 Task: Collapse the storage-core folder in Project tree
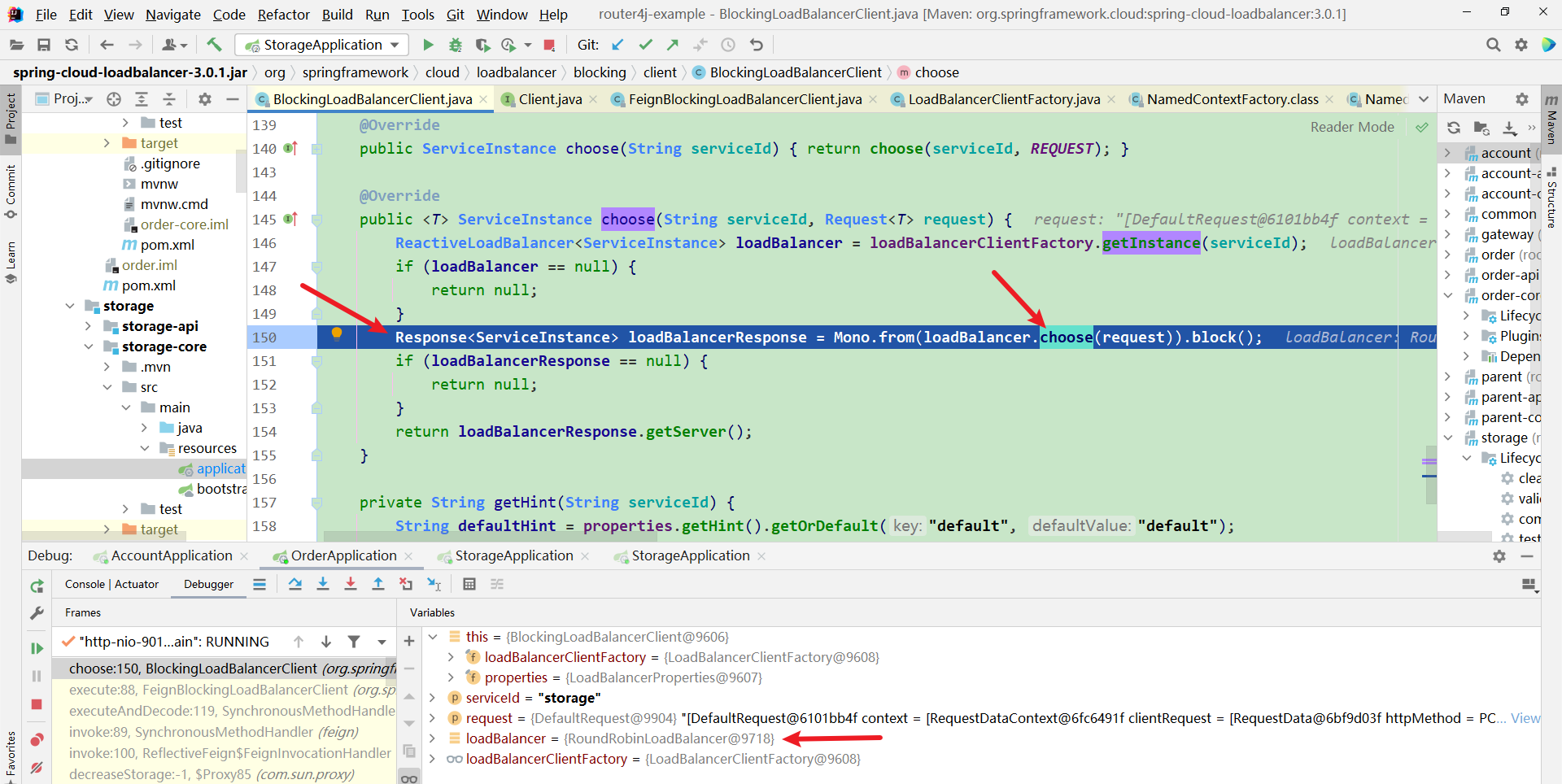pyautogui.click(x=88, y=346)
